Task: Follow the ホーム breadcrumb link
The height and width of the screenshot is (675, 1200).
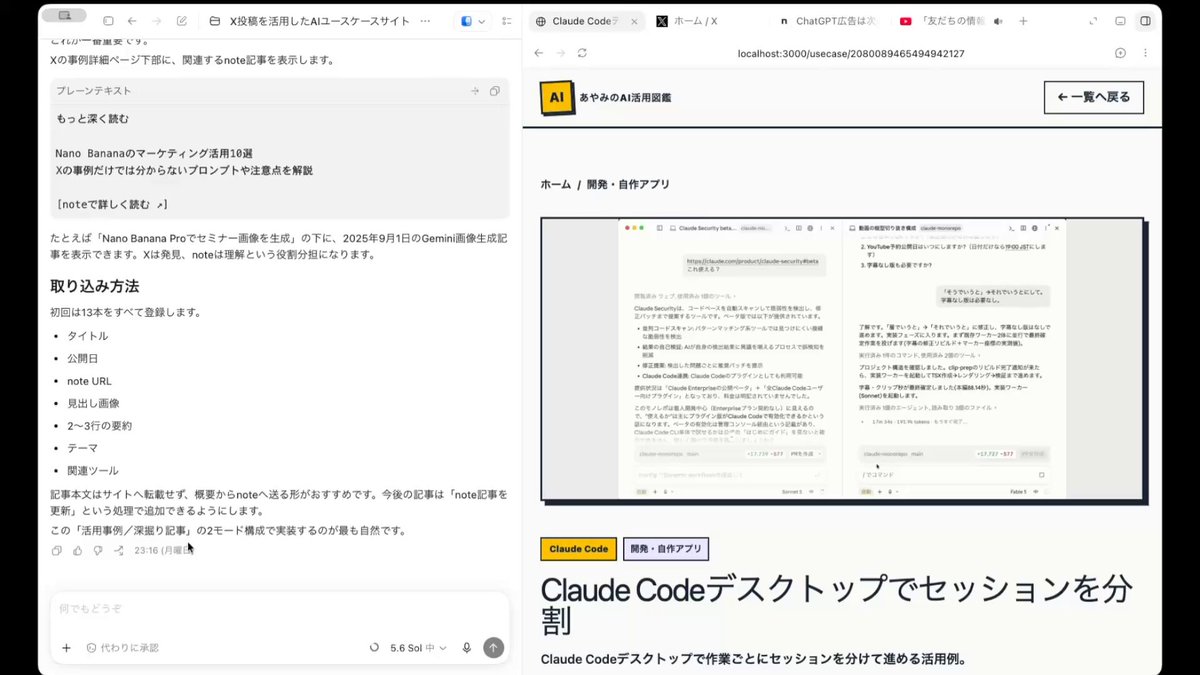Action: point(555,184)
